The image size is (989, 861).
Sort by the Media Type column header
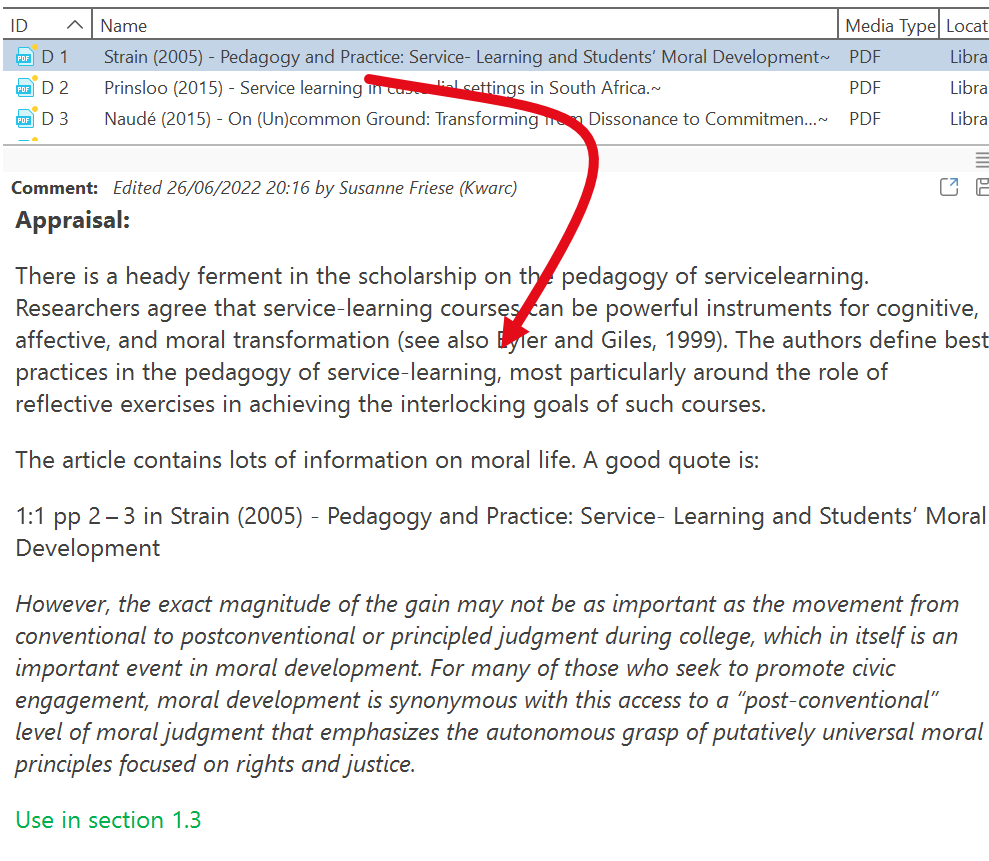tap(890, 26)
